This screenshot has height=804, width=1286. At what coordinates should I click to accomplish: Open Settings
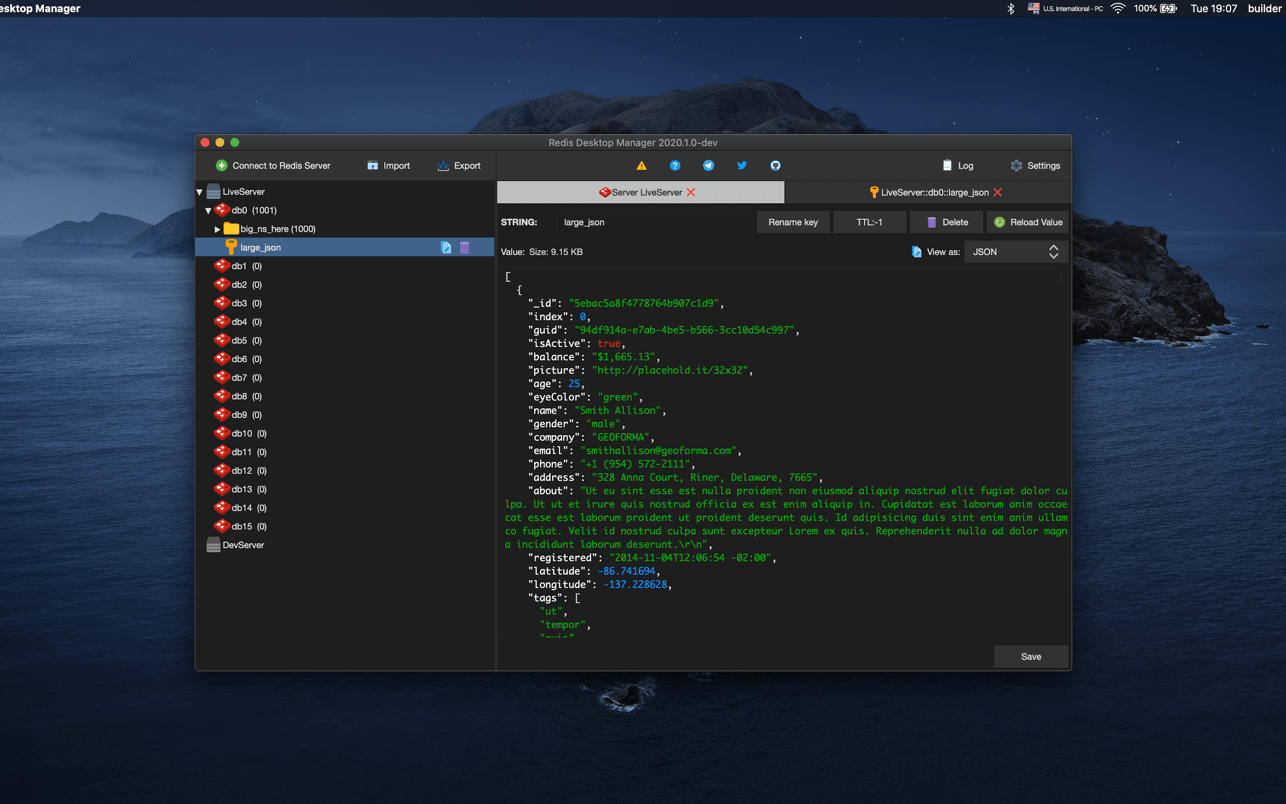1035,166
